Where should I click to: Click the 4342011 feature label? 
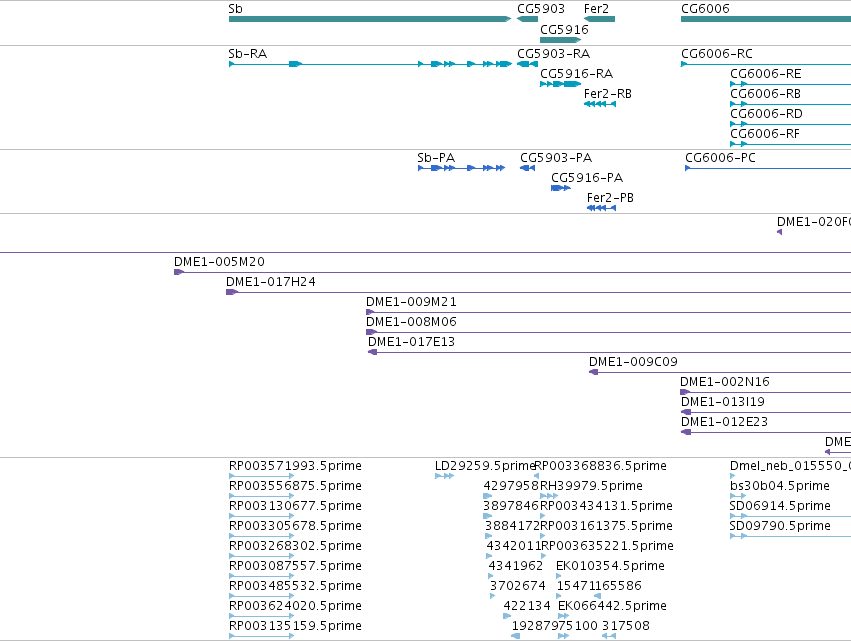point(514,546)
